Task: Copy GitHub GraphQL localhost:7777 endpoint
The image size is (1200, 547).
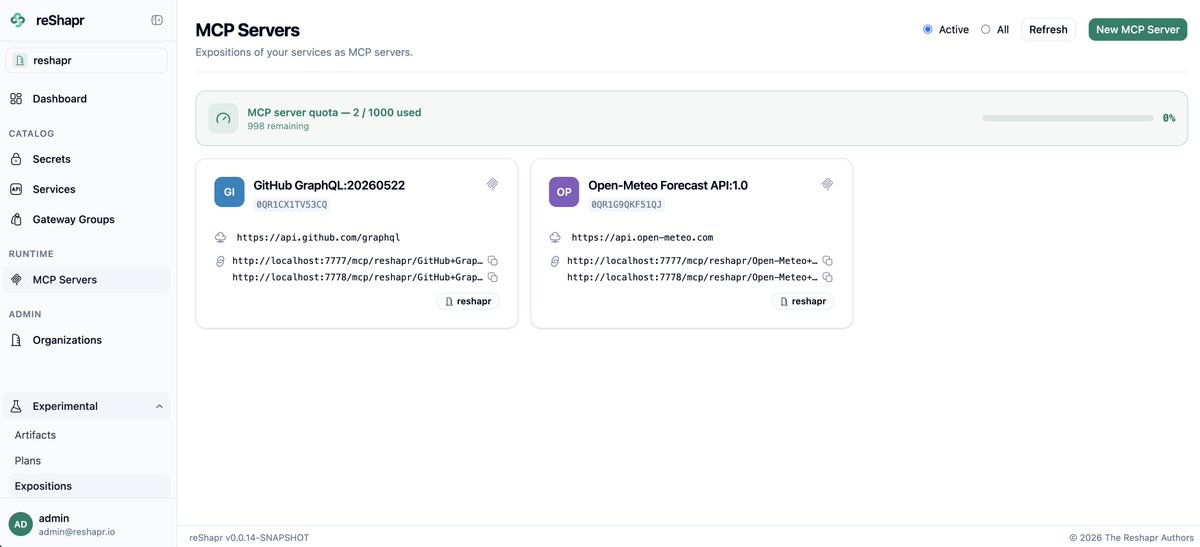Action: pos(493,261)
